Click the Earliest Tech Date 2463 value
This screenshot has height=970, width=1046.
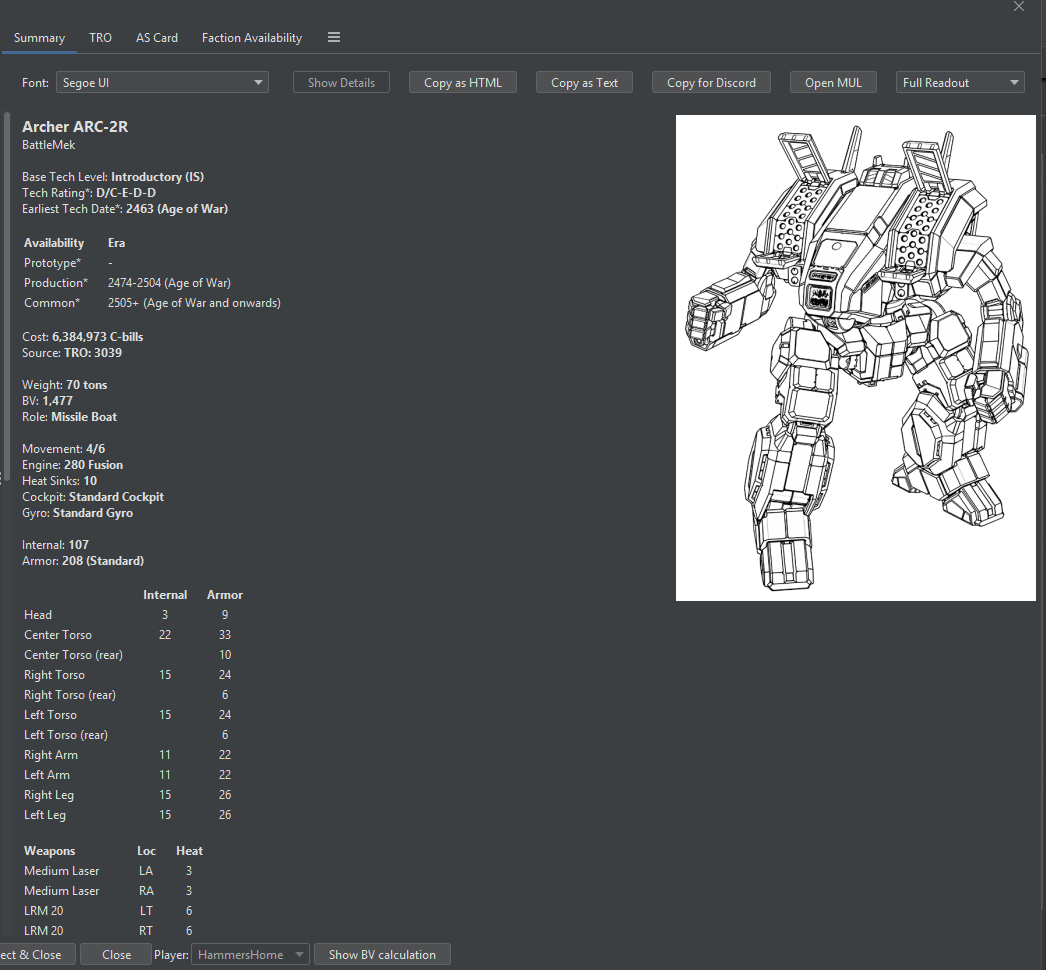pyautogui.click(x=177, y=209)
